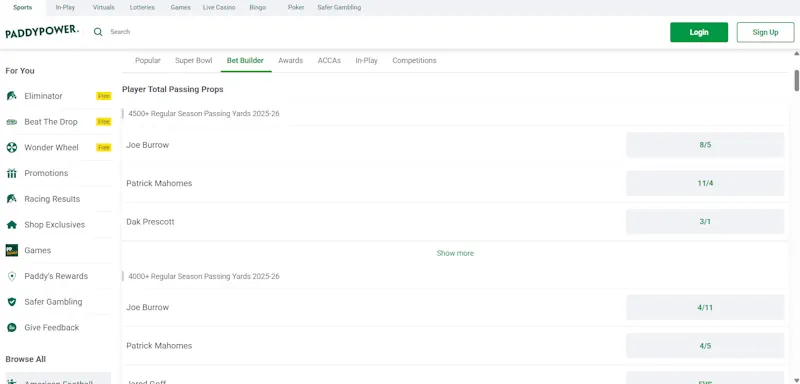Select Patrick Mahomes 4/5 odds
This screenshot has height=384, width=800.
pyautogui.click(x=705, y=346)
